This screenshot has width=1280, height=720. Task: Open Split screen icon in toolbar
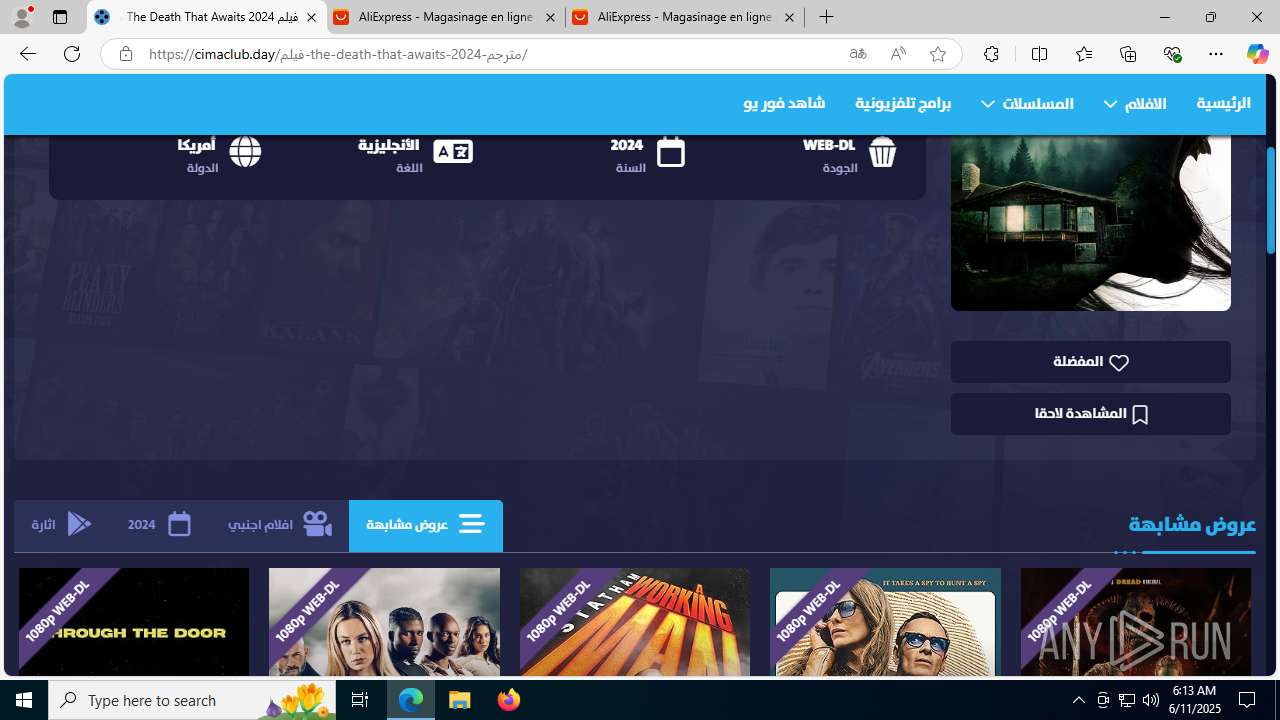(1039, 54)
